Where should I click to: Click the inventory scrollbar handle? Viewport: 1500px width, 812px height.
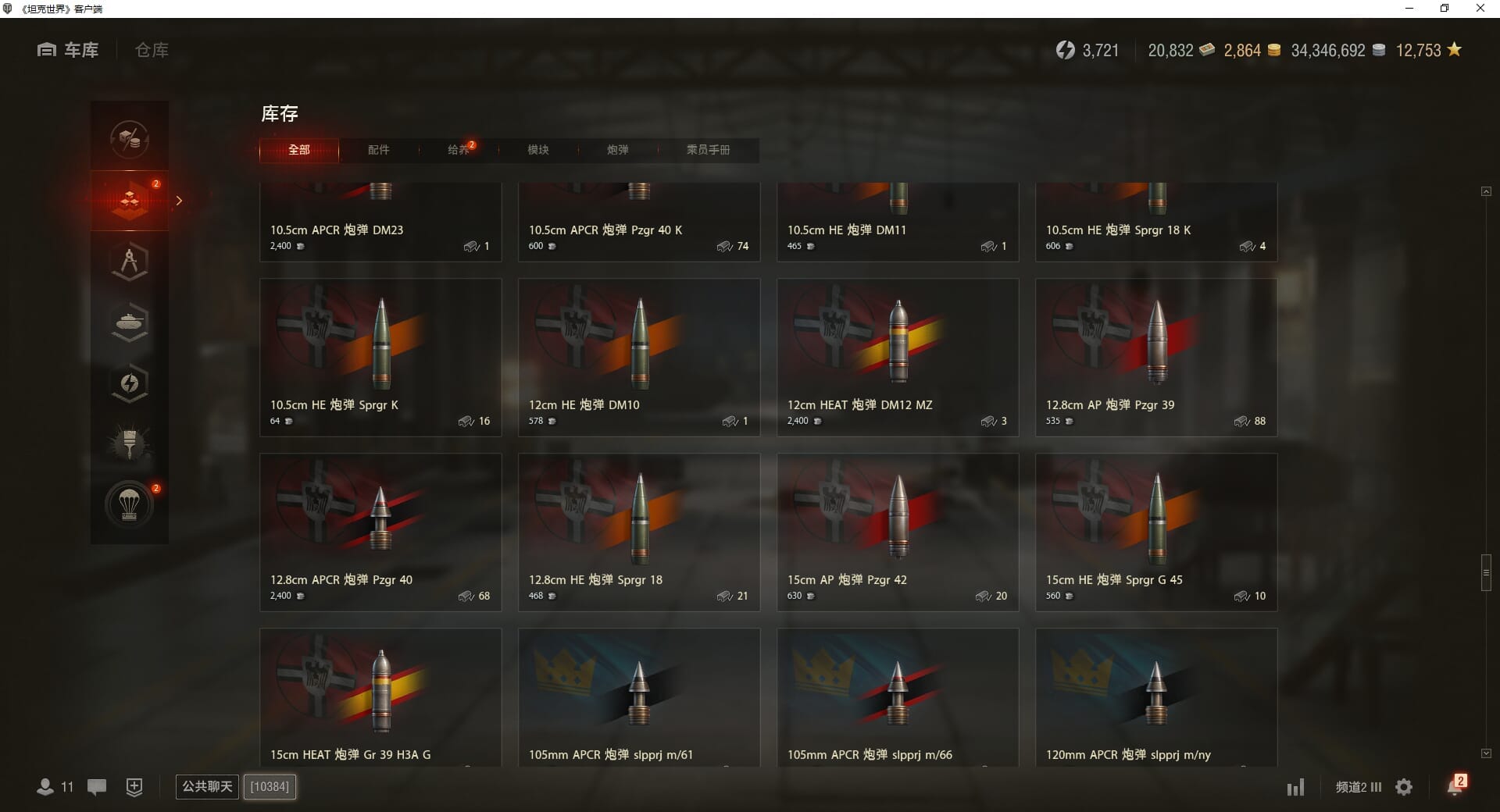pyautogui.click(x=1486, y=572)
